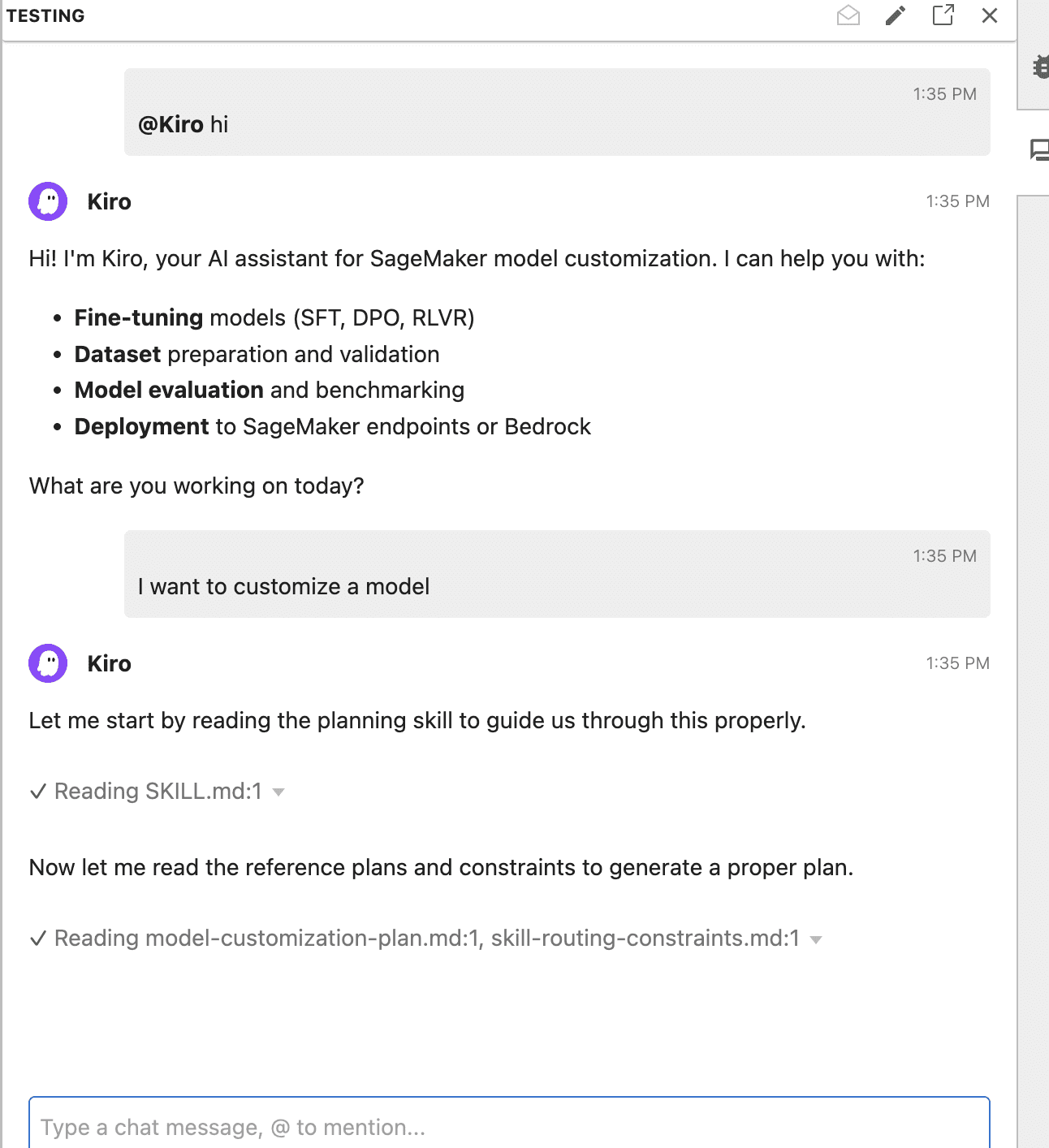This screenshot has width=1049, height=1148.
Task: Expand the Reading SKILL.md:1 dropdown arrow
Action: (x=278, y=792)
